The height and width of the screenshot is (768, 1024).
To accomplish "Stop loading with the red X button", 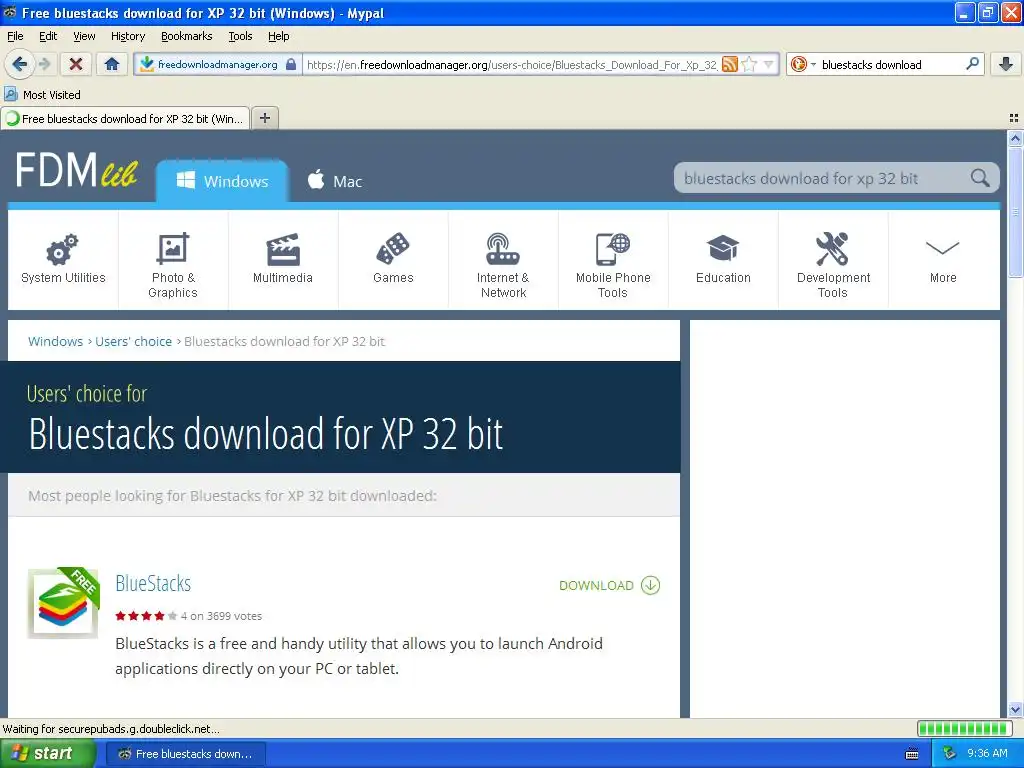I will tap(76, 64).
